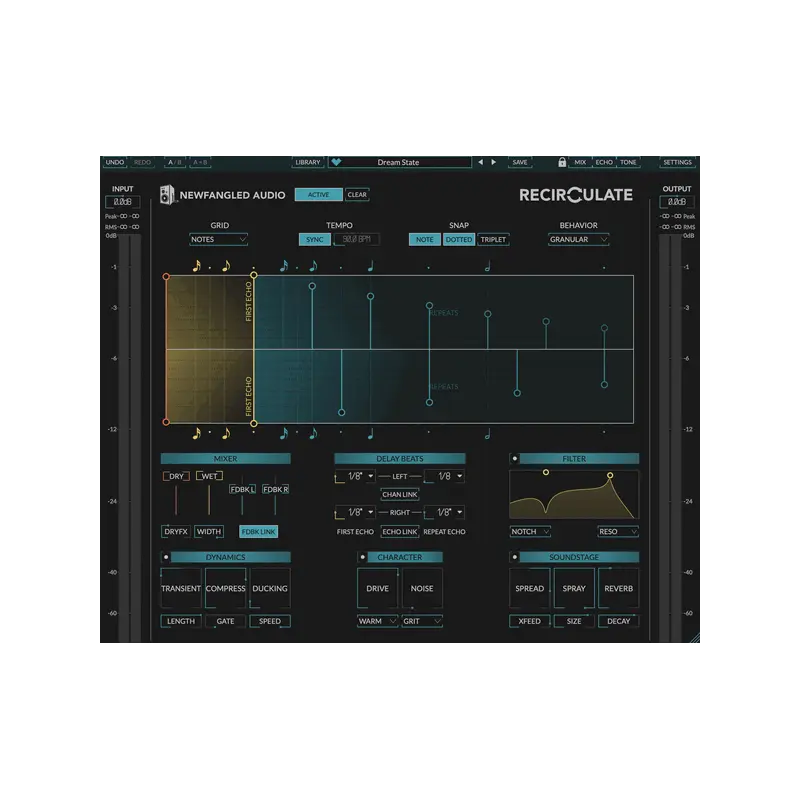Screen dimensions: 800x800
Task: Save the preset with SAVE
Action: pyautogui.click(x=520, y=162)
